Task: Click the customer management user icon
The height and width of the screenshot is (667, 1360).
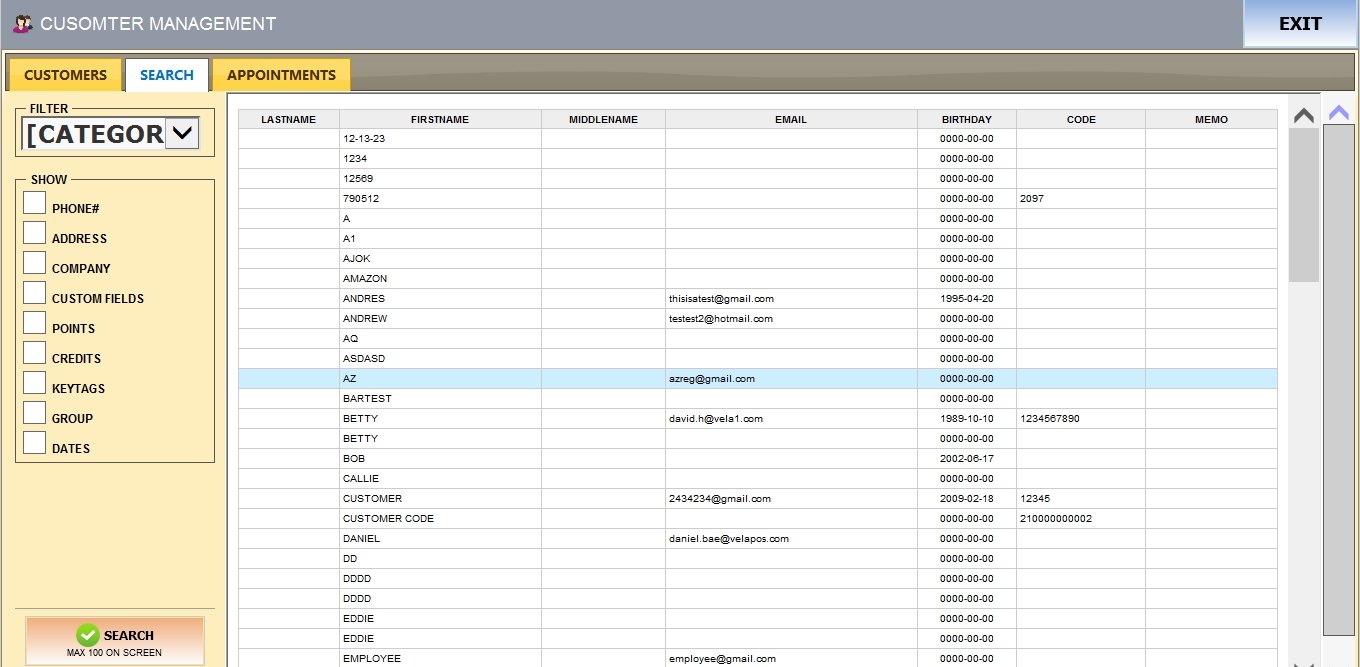Action: [x=22, y=23]
